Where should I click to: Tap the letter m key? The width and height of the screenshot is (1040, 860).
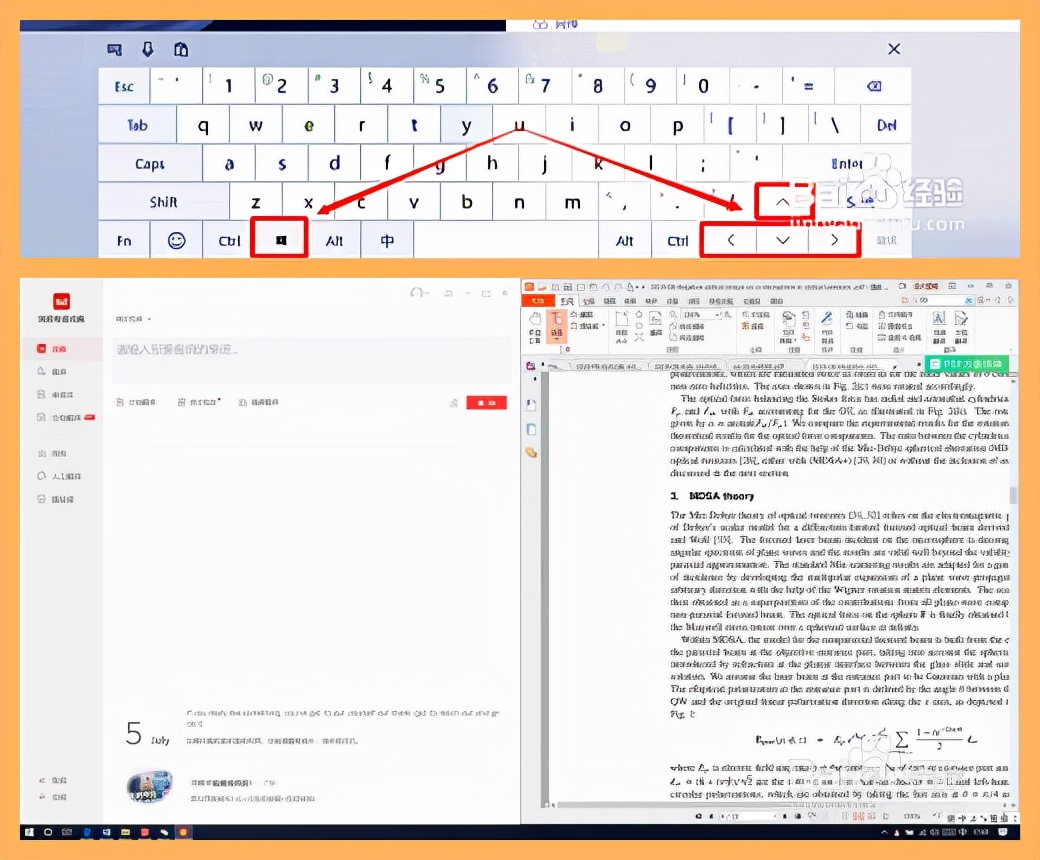pyautogui.click(x=572, y=202)
